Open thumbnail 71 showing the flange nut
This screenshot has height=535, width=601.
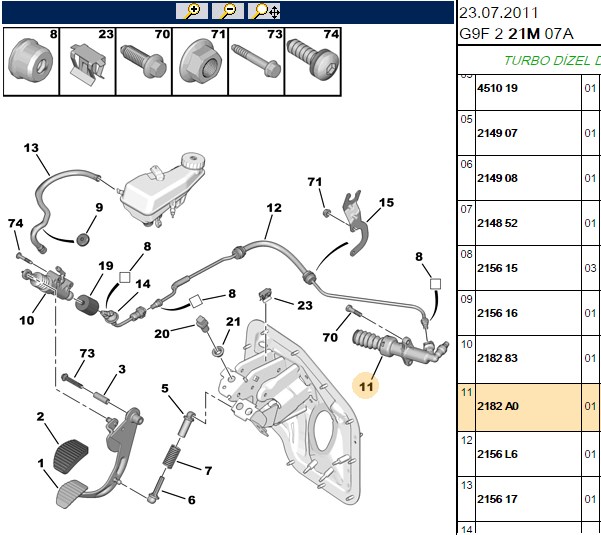(x=200, y=61)
